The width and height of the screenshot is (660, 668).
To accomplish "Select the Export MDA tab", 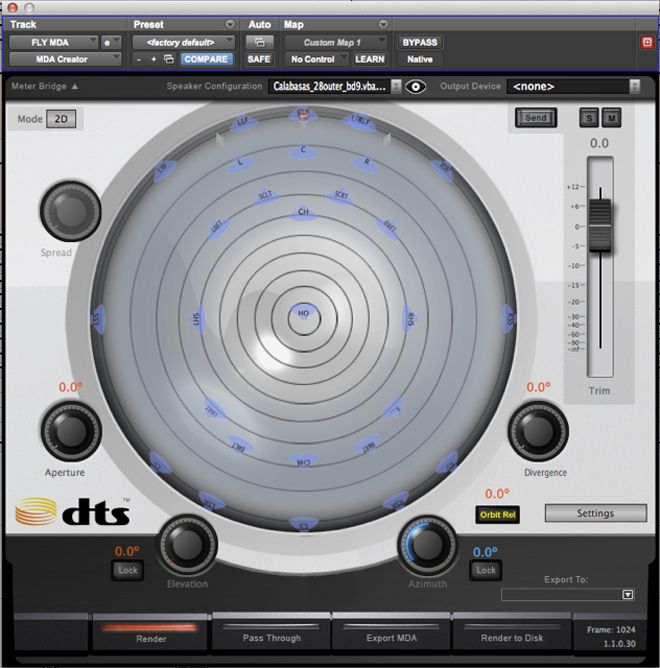I will pyautogui.click(x=391, y=637).
